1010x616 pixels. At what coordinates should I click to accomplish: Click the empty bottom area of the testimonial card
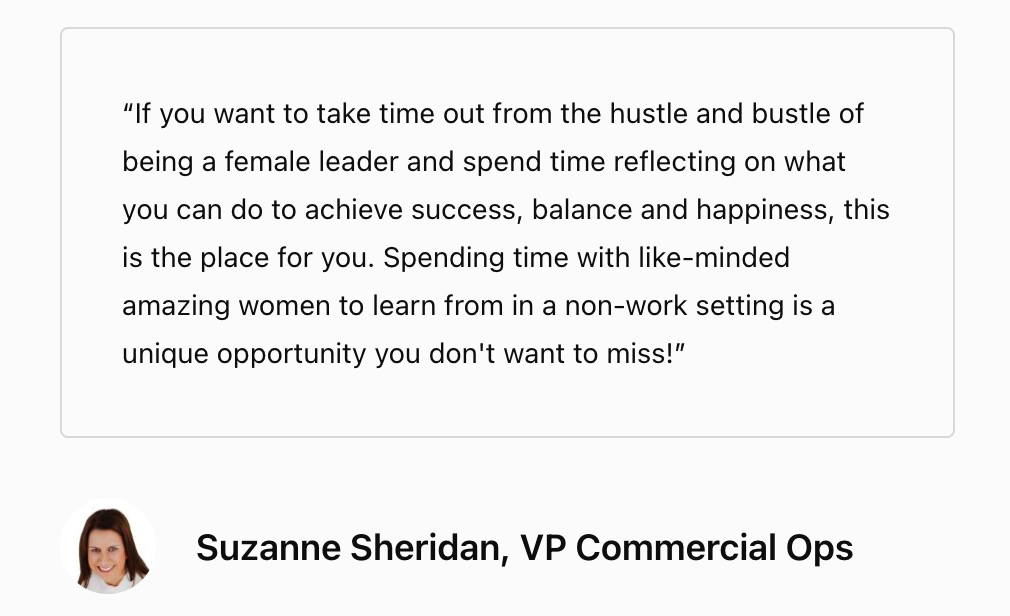[x=507, y=405]
